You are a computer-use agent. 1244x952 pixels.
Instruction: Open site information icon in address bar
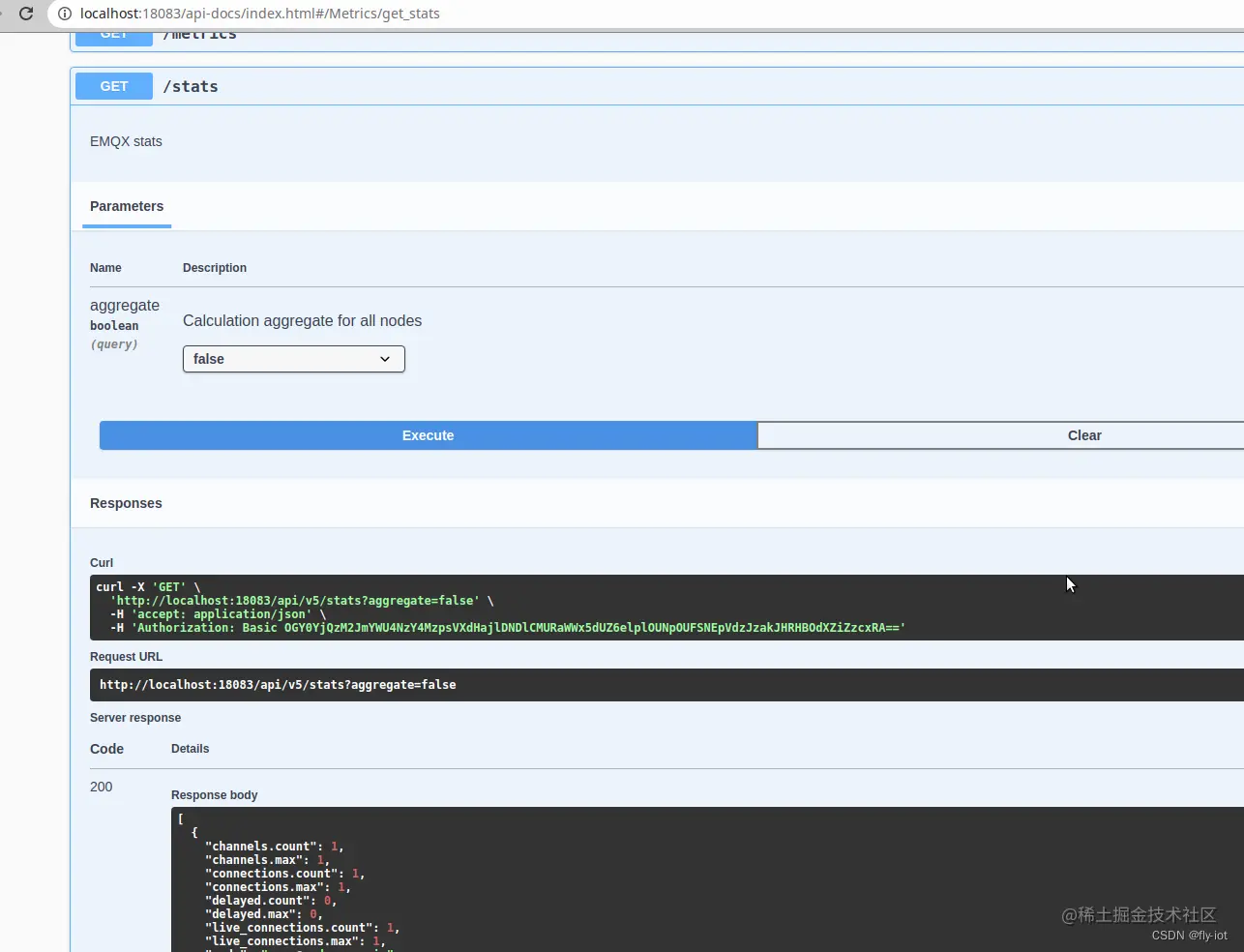click(65, 14)
